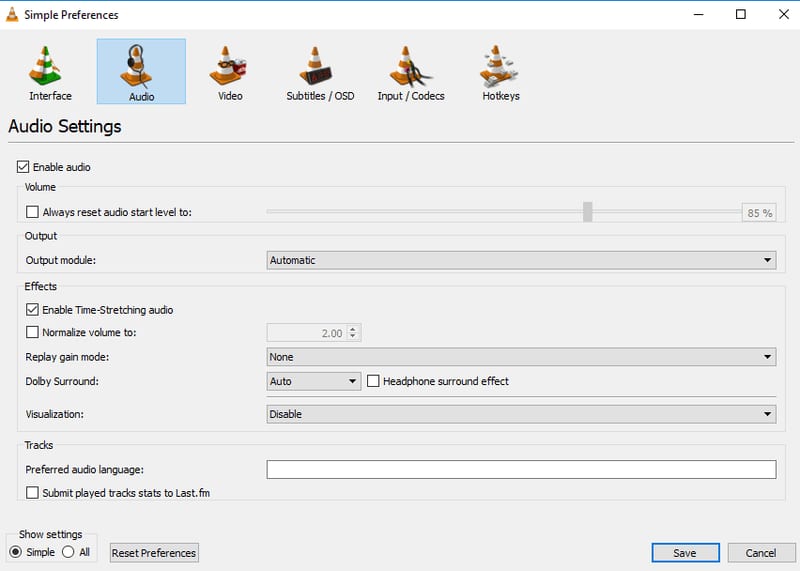Enable Always reset audio start level

32,212
